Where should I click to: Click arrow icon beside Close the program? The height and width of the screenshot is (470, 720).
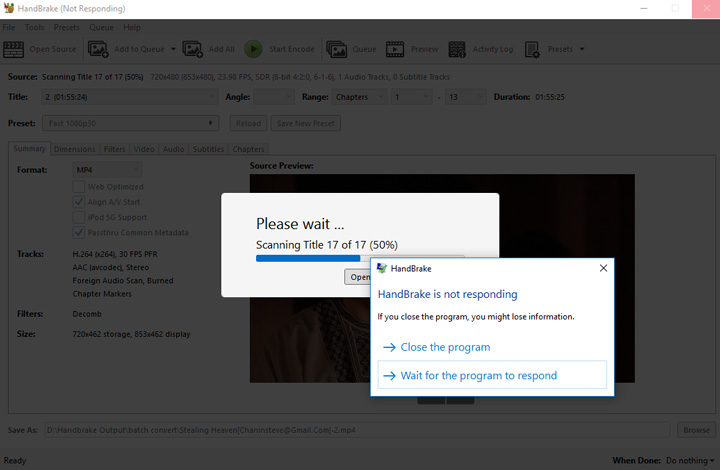click(x=389, y=347)
